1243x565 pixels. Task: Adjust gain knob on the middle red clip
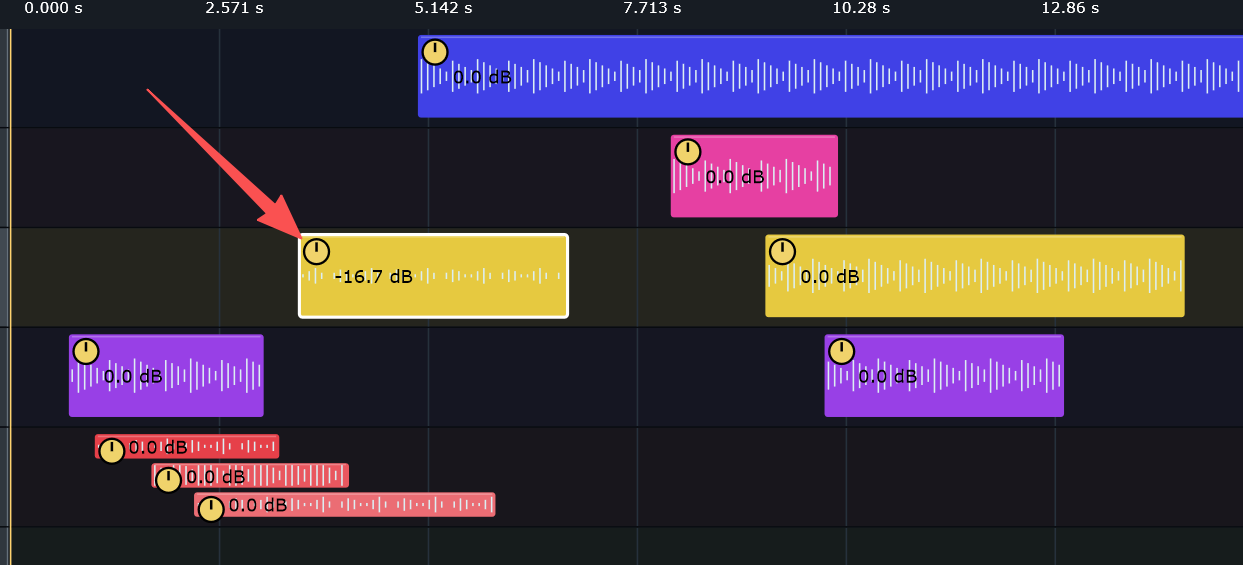[x=168, y=480]
